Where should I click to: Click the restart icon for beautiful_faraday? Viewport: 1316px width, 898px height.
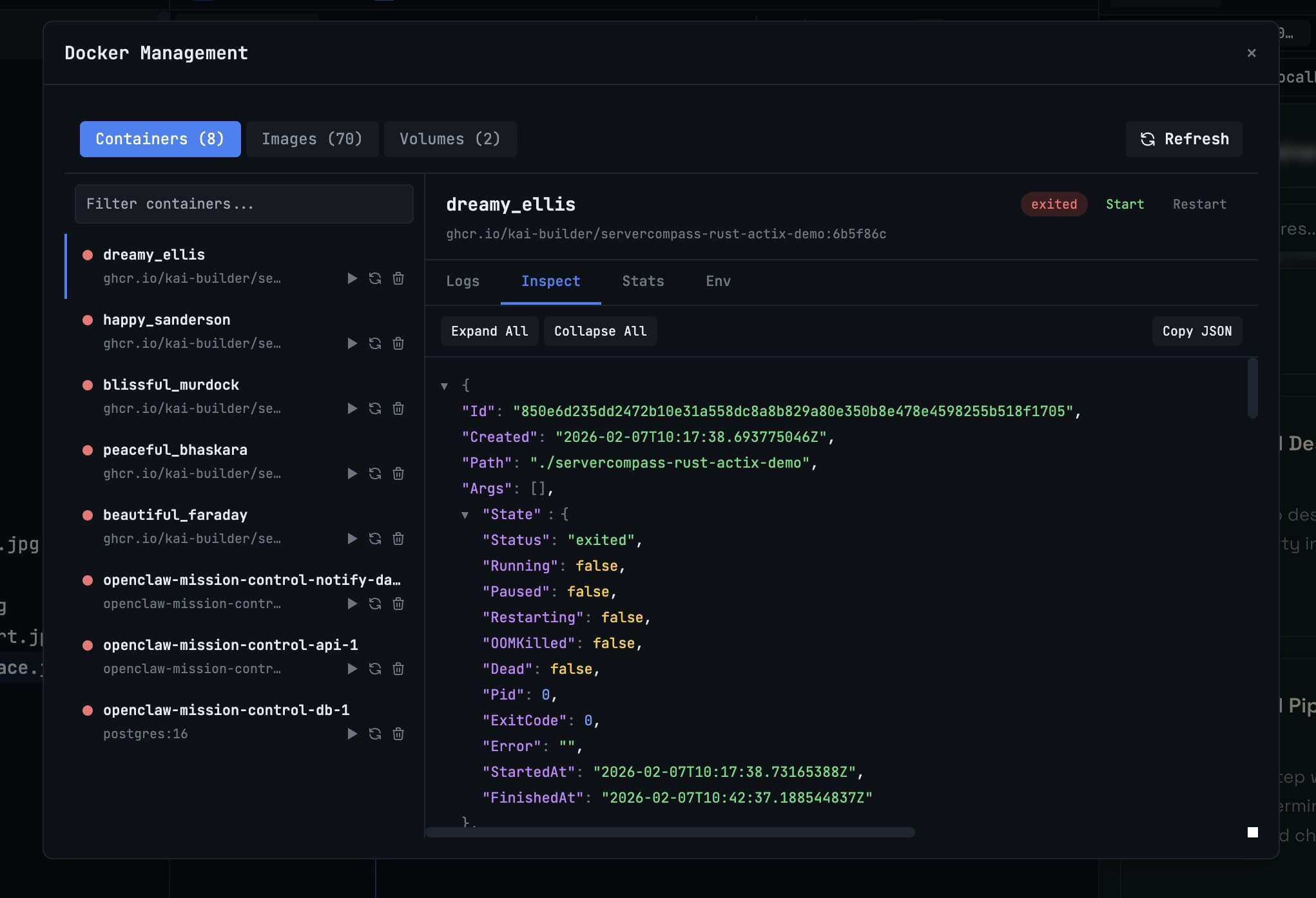click(375, 539)
